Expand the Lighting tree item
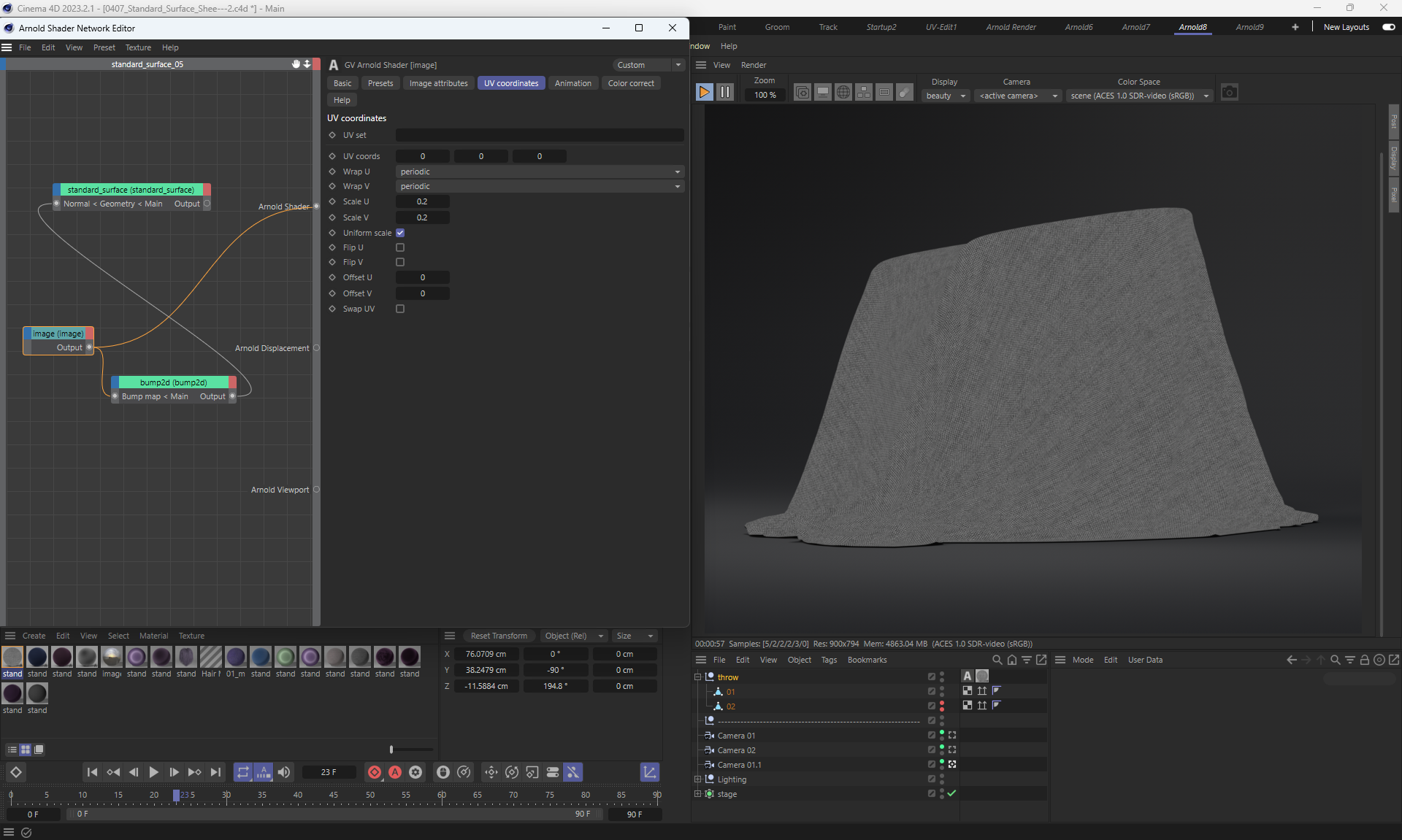Image resolution: width=1402 pixels, height=840 pixels. (697, 779)
